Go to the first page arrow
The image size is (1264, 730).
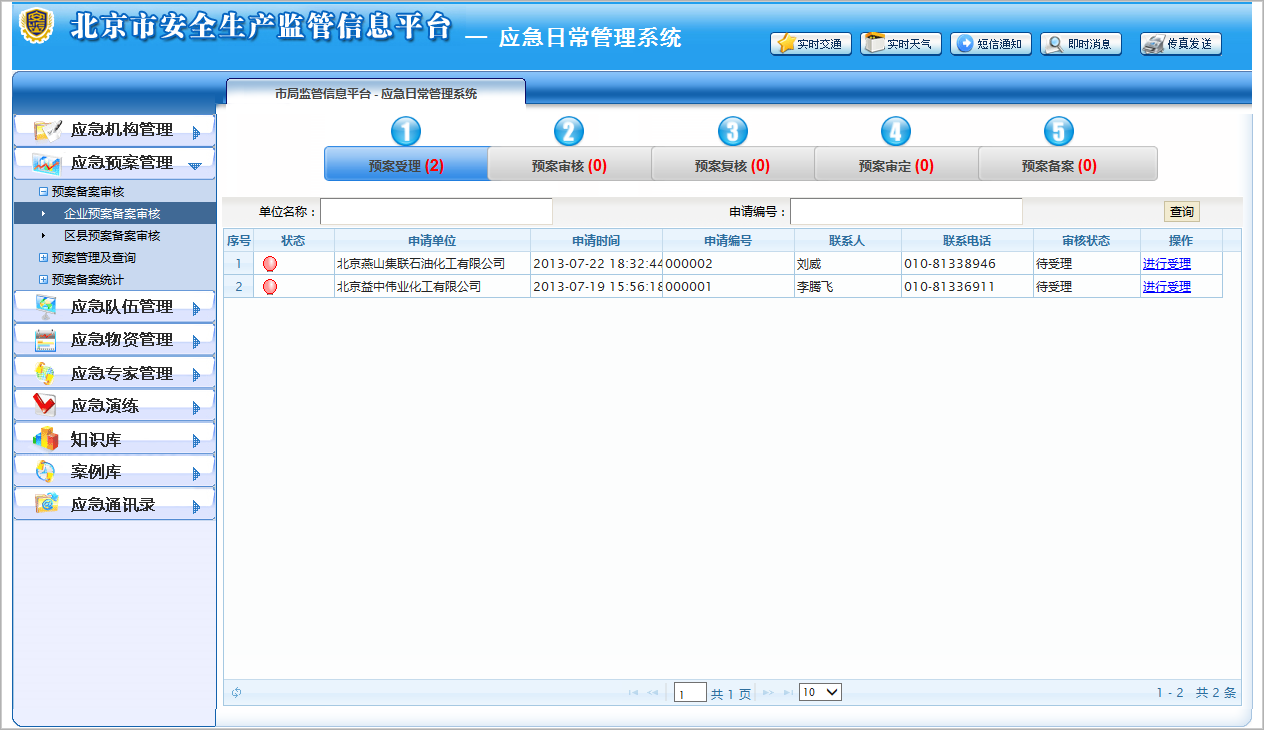pos(633,692)
